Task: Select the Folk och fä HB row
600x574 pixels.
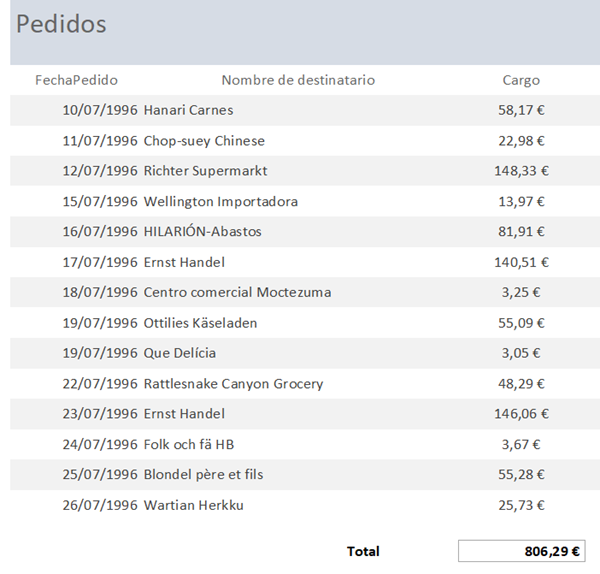Action: [189, 444]
